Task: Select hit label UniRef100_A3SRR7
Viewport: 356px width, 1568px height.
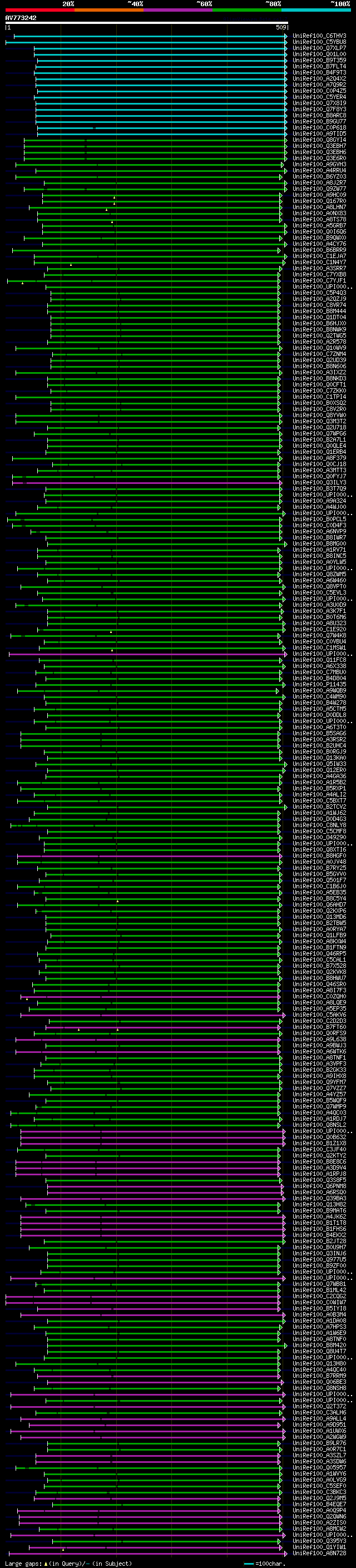Action: click(319, 269)
